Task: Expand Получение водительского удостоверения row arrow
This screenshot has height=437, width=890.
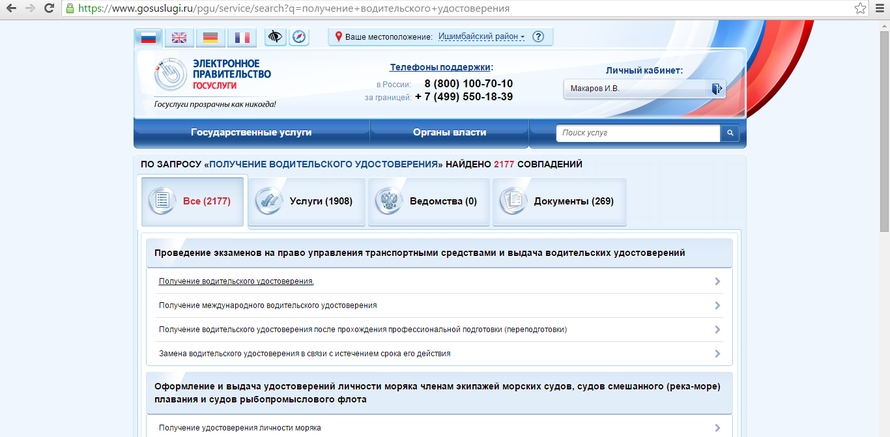Action: pos(718,281)
